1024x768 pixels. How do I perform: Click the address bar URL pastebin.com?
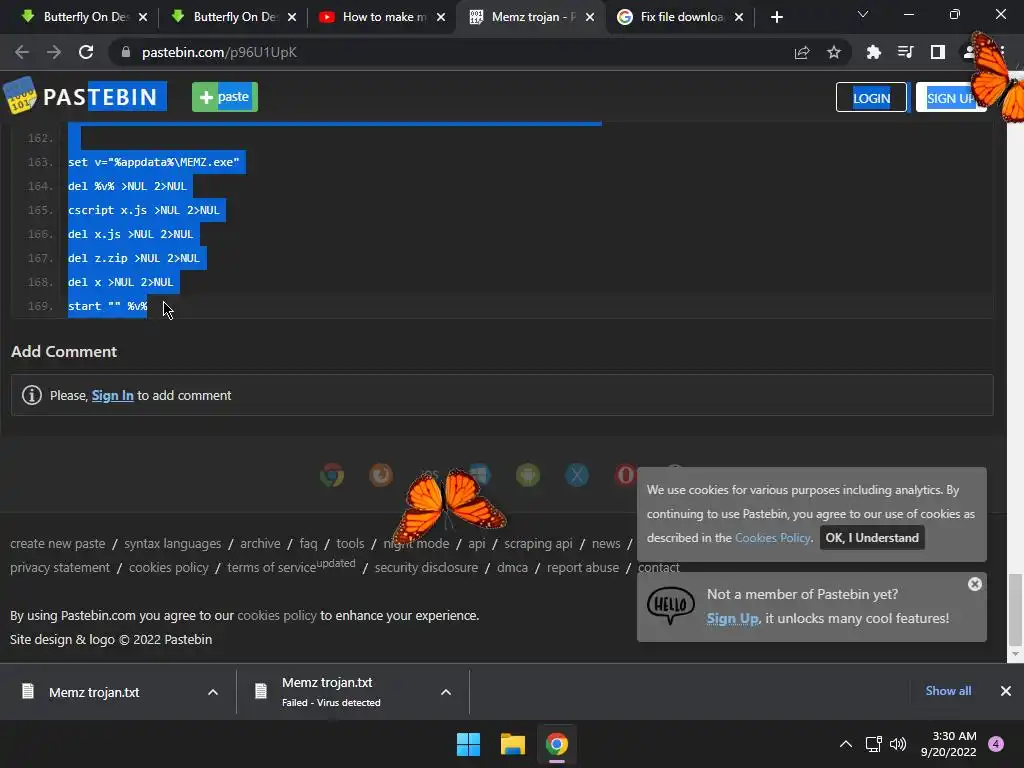point(219,52)
